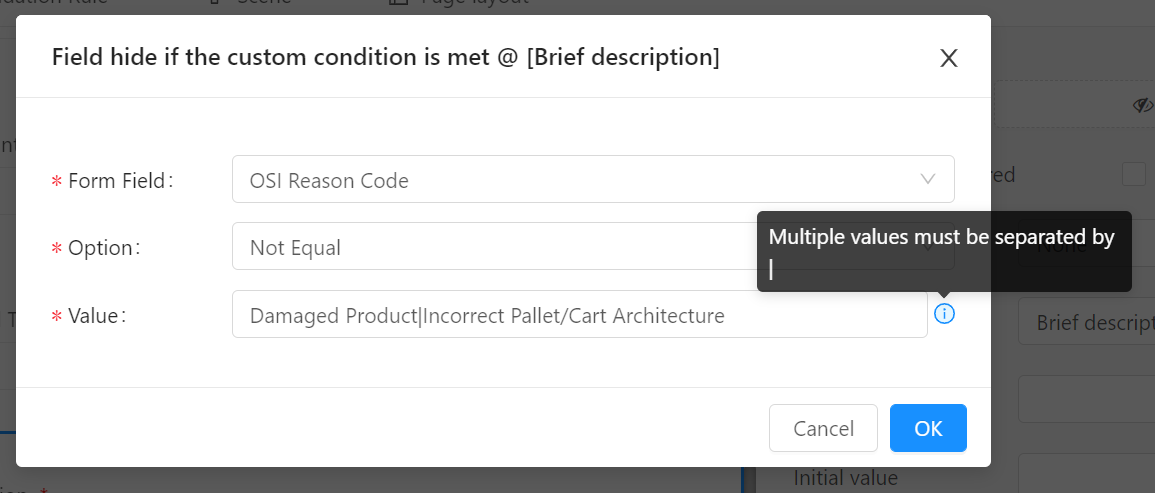This screenshot has width=1155, height=493.
Task: Click the Value label text
Action: (x=96, y=315)
